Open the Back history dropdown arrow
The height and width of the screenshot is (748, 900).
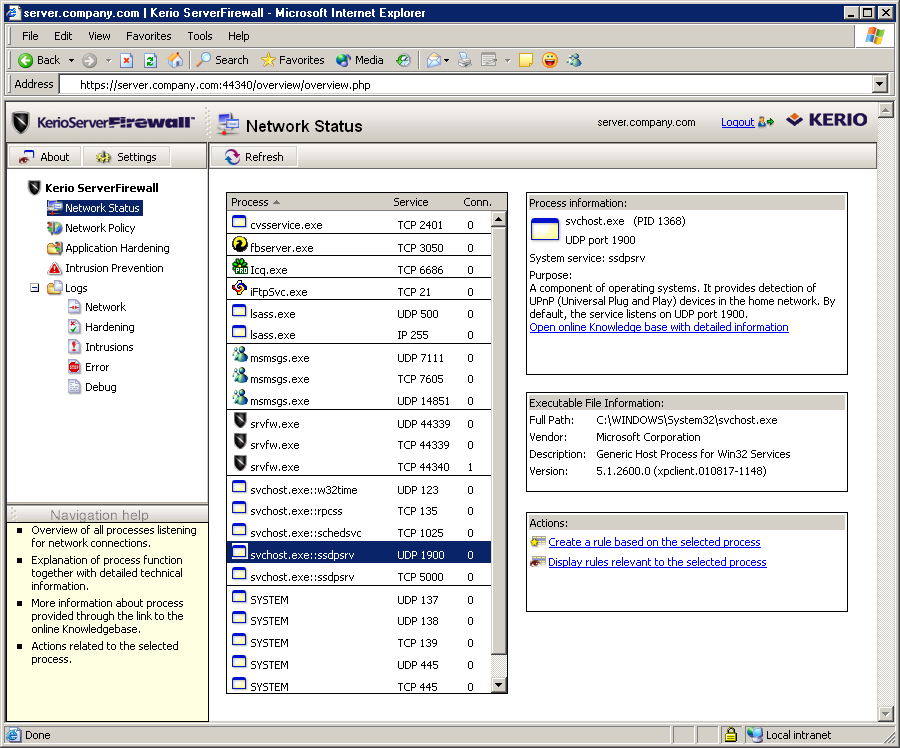(71, 60)
